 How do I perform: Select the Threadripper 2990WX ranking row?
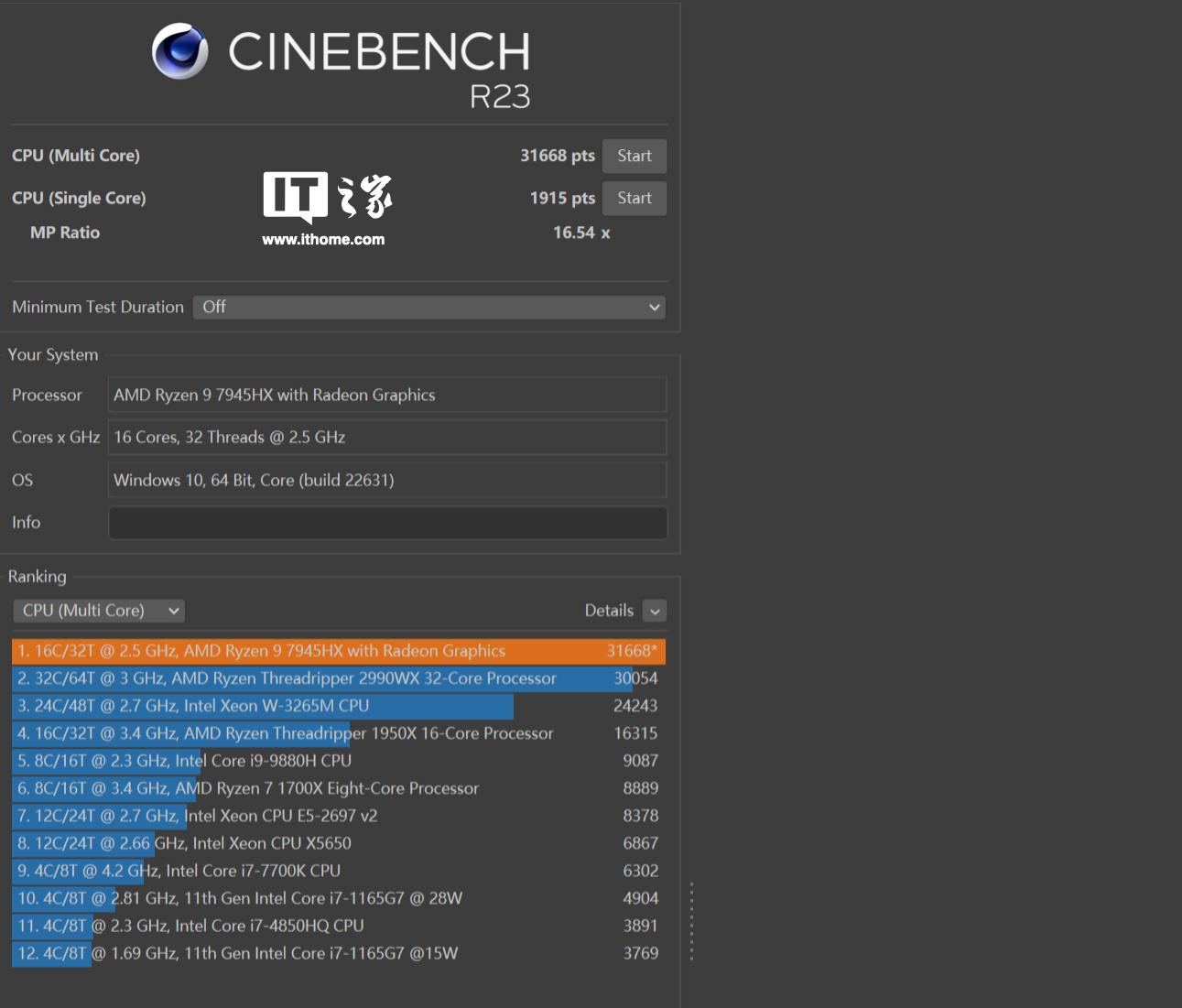[338, 678]
